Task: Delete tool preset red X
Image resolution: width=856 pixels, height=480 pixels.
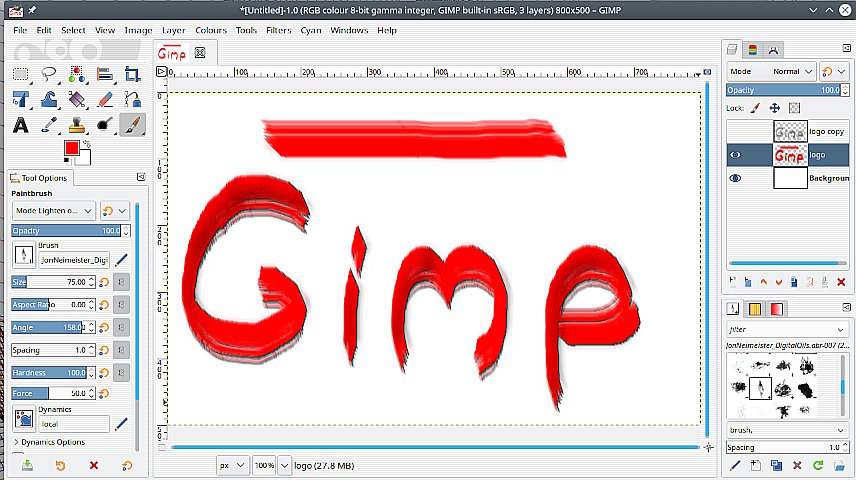Action: (94, 465)
